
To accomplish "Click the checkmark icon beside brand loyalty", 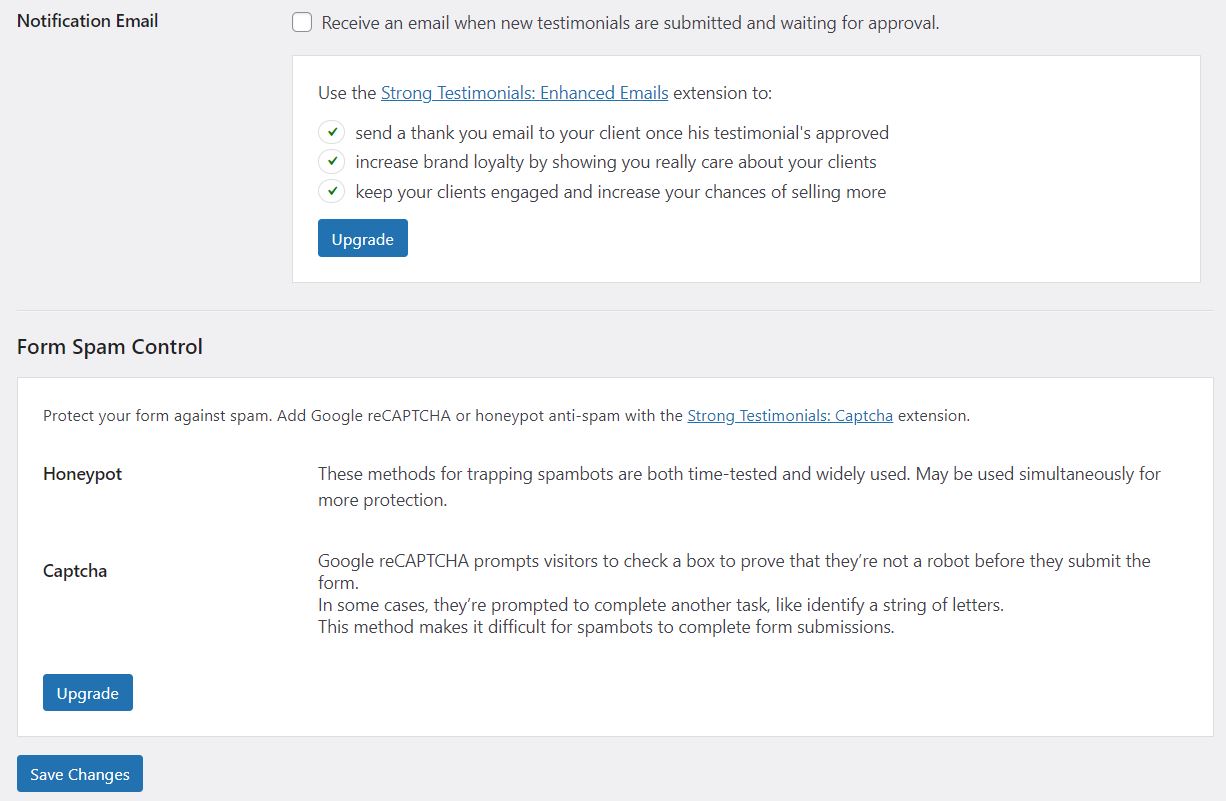I will pyautogui.click(x=331, y=162).
